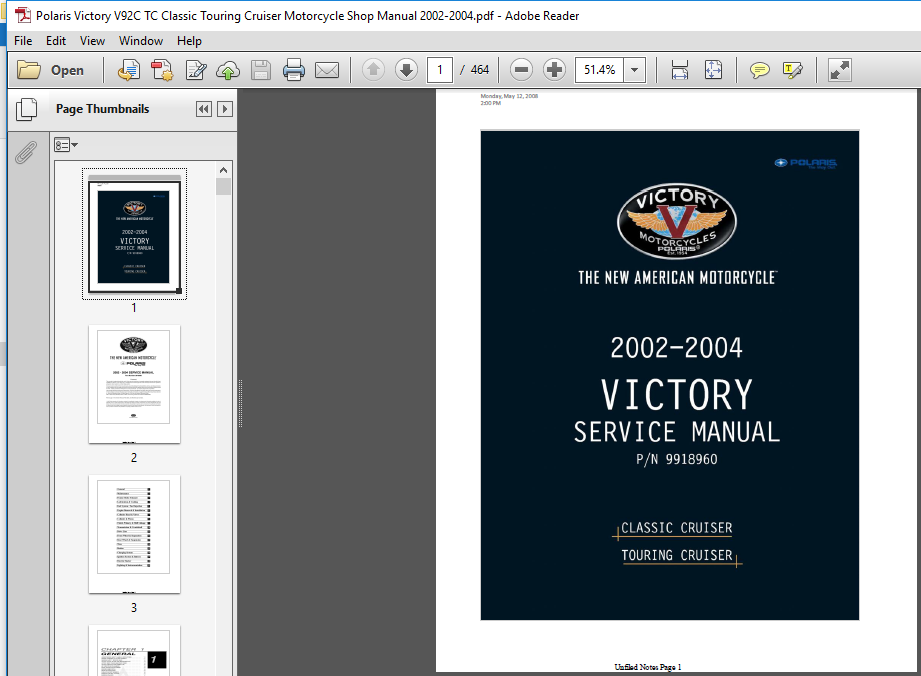Open the View menu
The image size is (921, 676).
tap(92, 41)
